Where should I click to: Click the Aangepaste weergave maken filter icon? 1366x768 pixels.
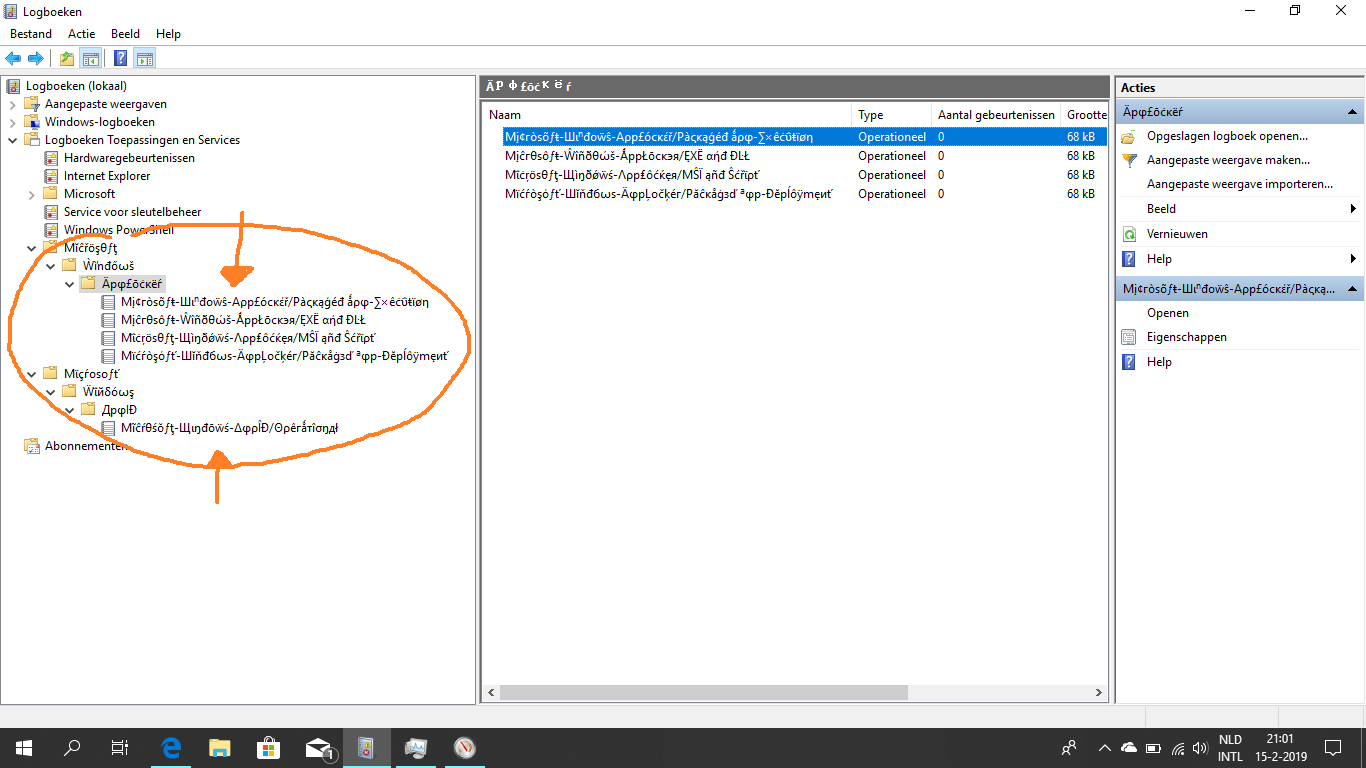(1131, 159)
